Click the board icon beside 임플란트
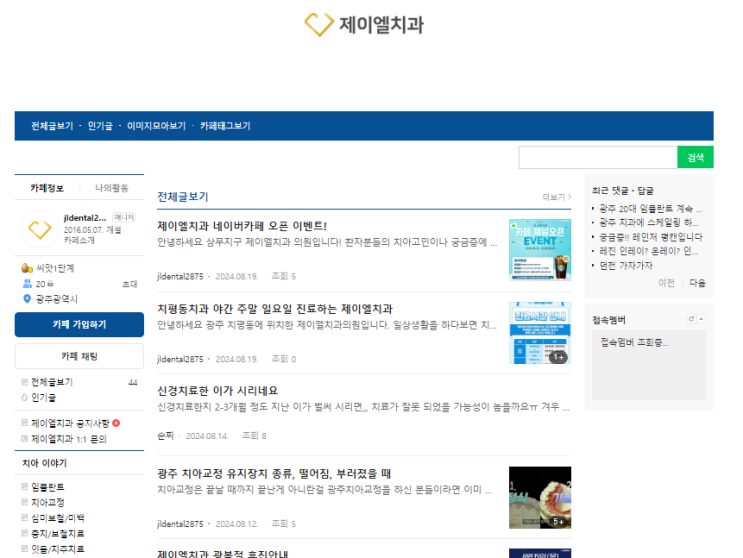 (25, 486)
